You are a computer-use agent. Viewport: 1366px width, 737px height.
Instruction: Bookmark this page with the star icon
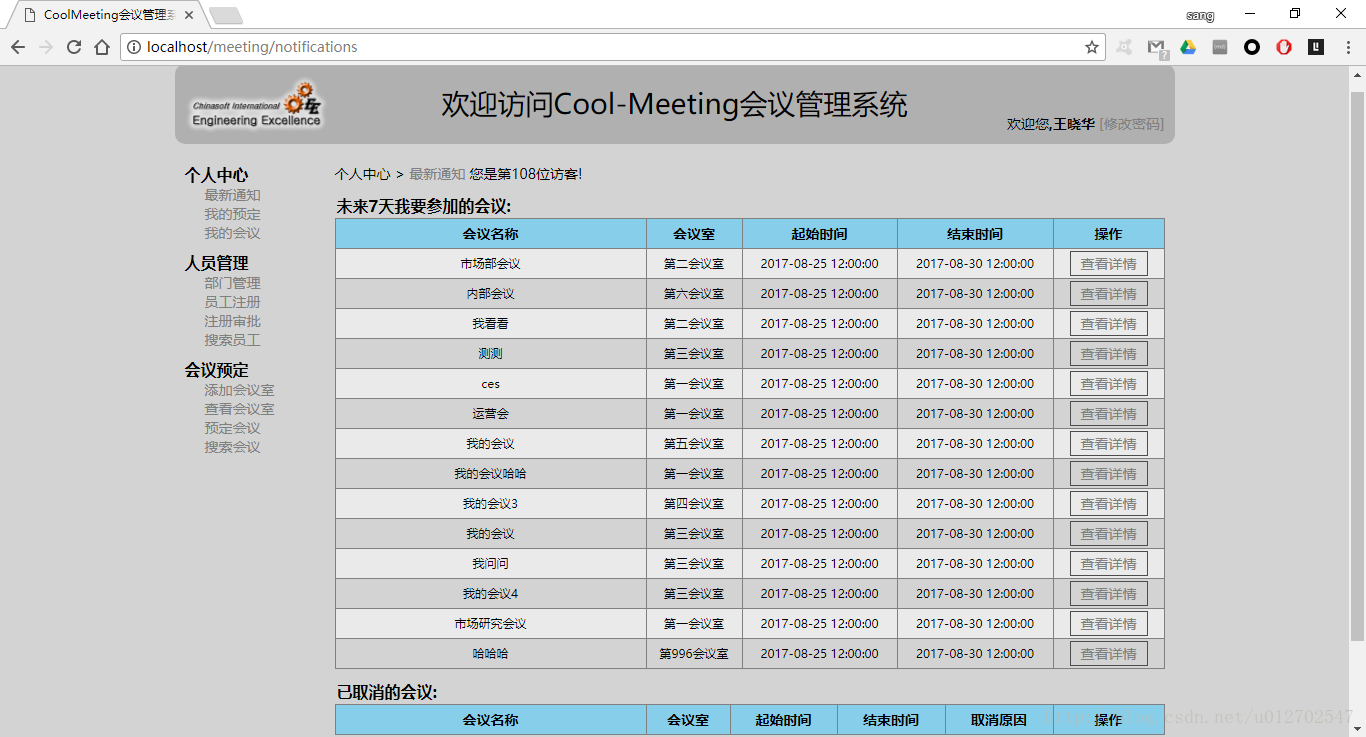(1092, 47)
